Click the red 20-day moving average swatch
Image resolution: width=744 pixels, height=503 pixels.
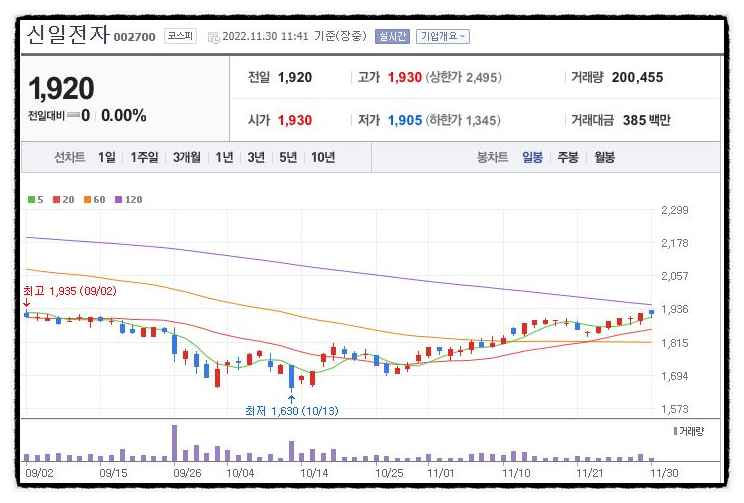pyautogui.click(x=56, y=199)
